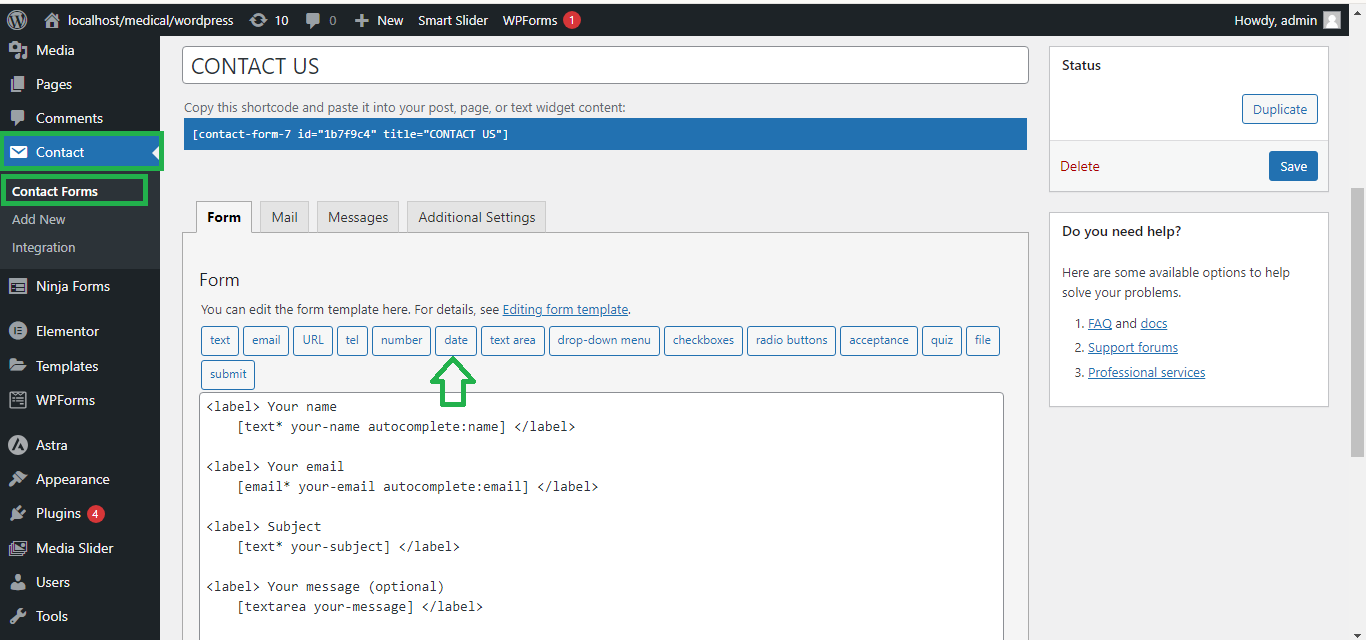Viewport: 1366px width, 640px height.
Task: Click the Plugins sidebar icon
Action: pos(18,513)
